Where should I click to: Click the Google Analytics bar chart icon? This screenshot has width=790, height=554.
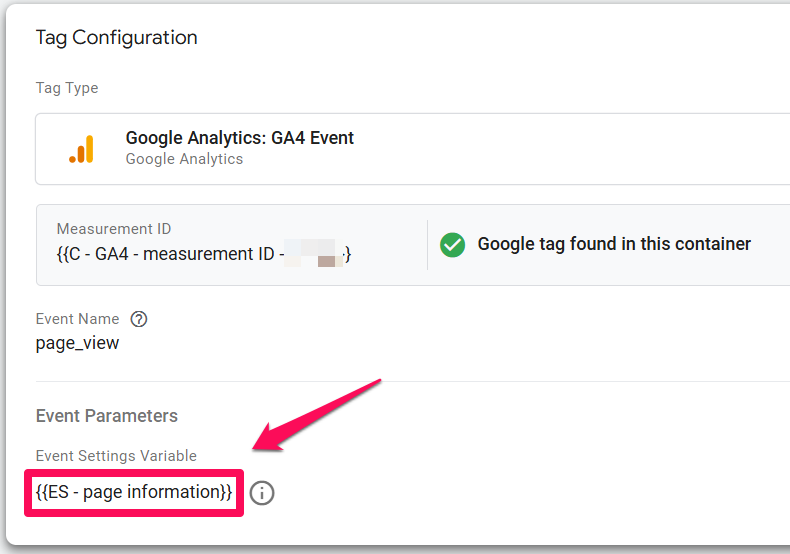click(x=82, y=149)
